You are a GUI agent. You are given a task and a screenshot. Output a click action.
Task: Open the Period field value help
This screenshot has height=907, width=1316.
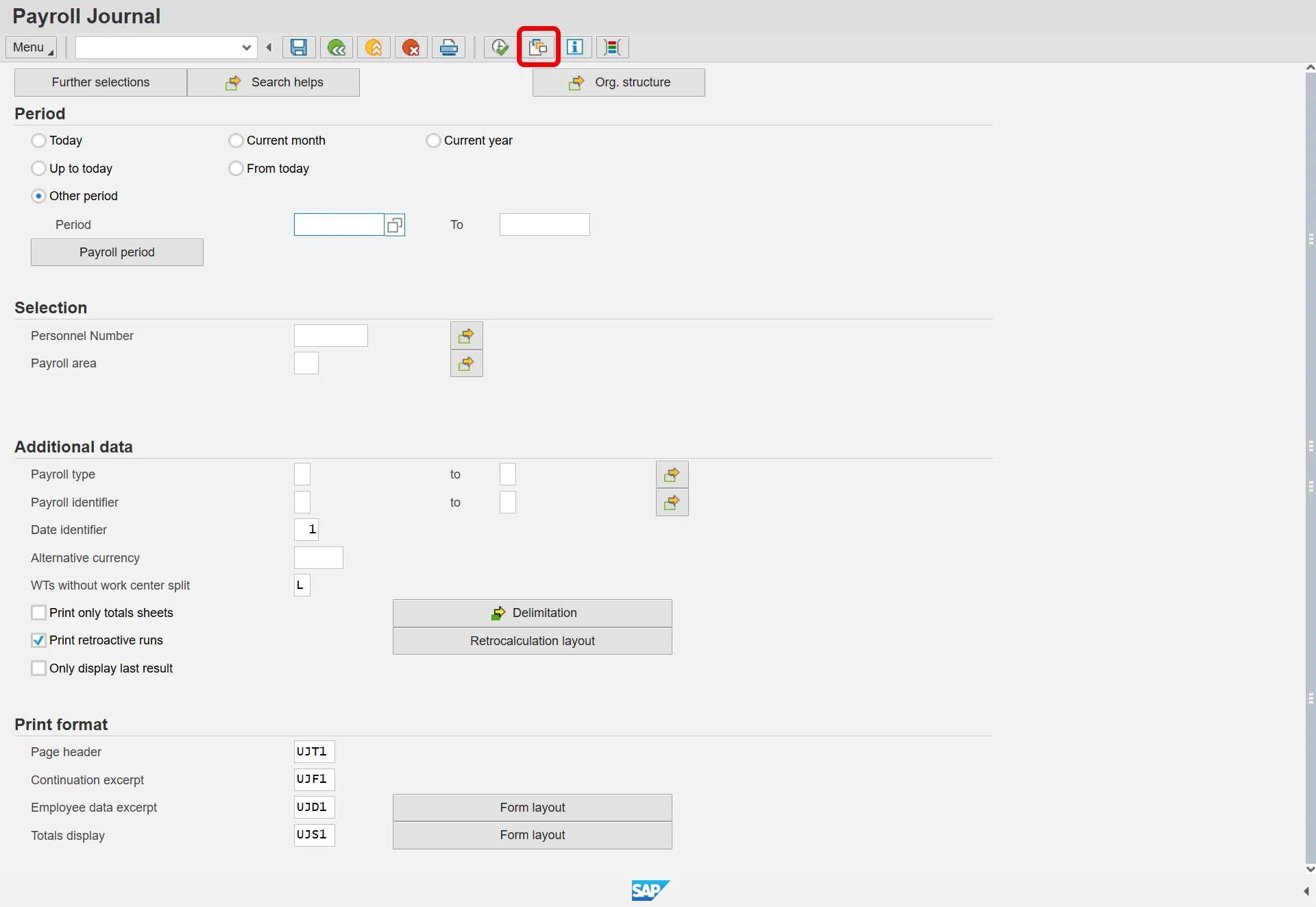tap(395, 225)
